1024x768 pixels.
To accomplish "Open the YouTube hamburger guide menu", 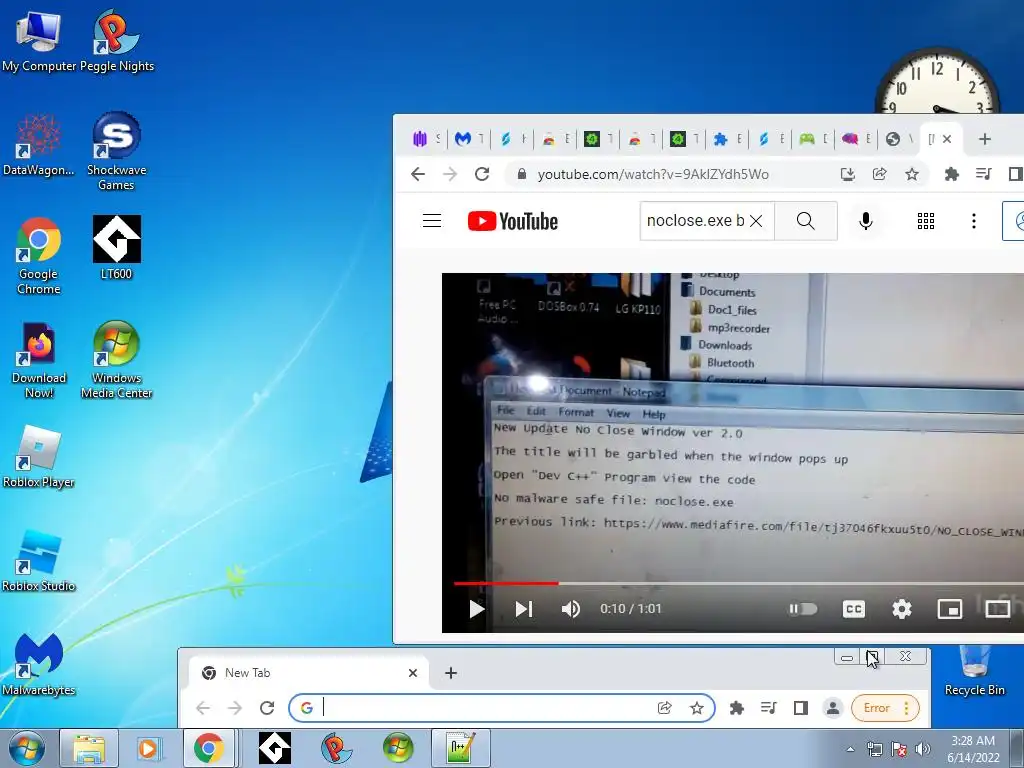I will (x=432, y=221).
